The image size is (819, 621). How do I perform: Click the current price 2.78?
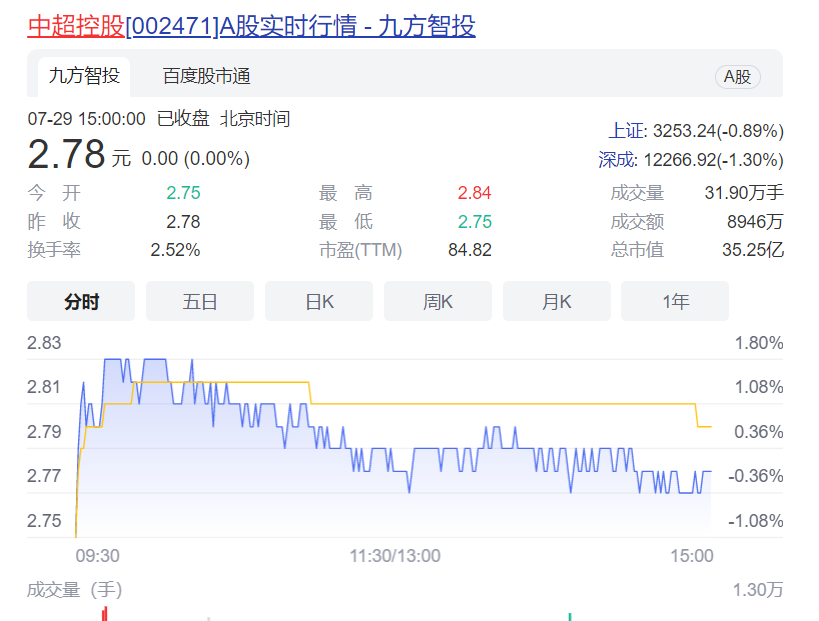[x=66, y=155]
